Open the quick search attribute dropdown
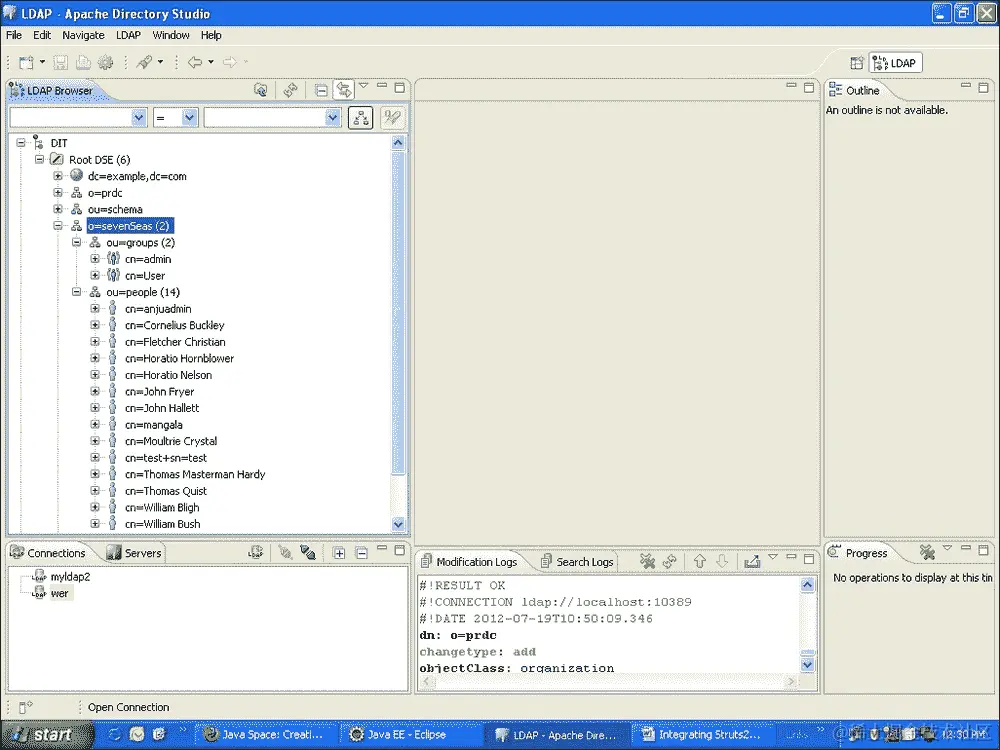Image resolution: width=1000 pixels, height=750 pixels. tap(139, 117)
